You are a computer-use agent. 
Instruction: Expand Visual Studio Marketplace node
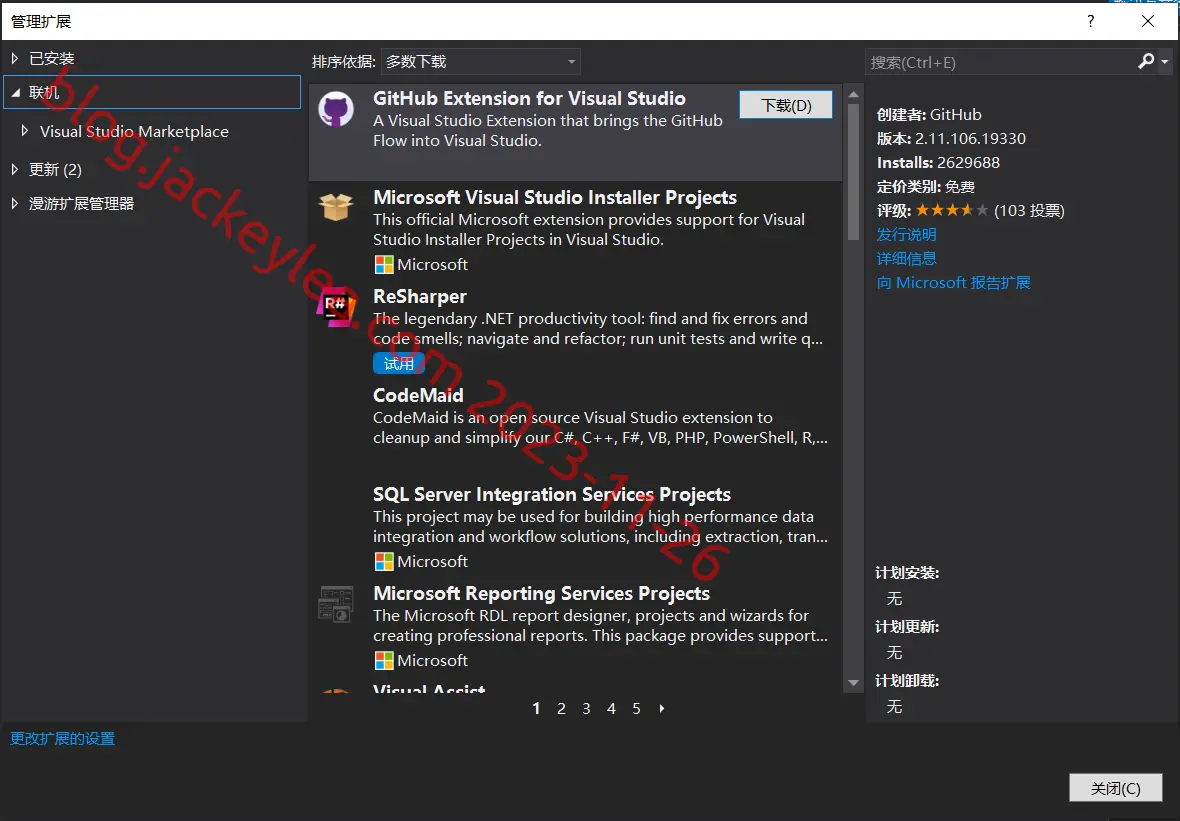[25, 131]
